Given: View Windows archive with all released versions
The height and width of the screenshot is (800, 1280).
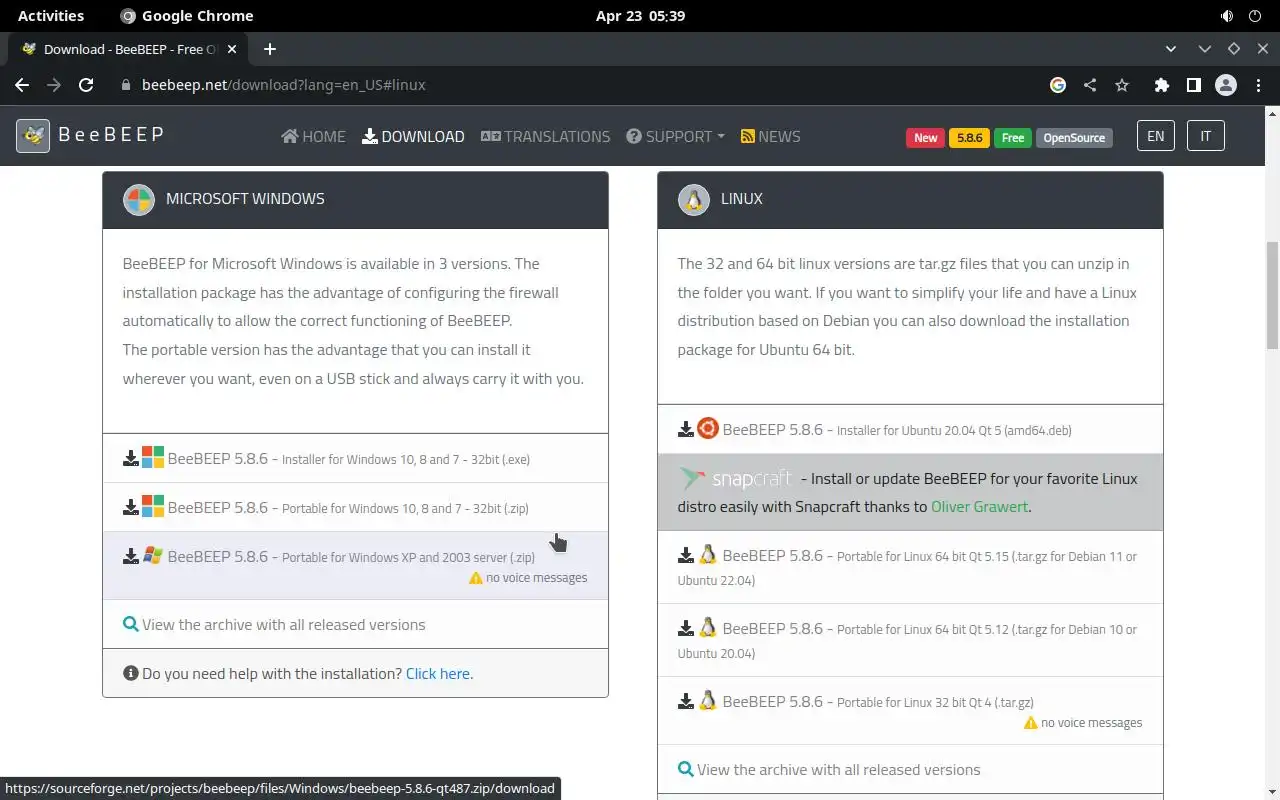Looking at the screenshot, I should pyautogui.click(x=283, y=624).
